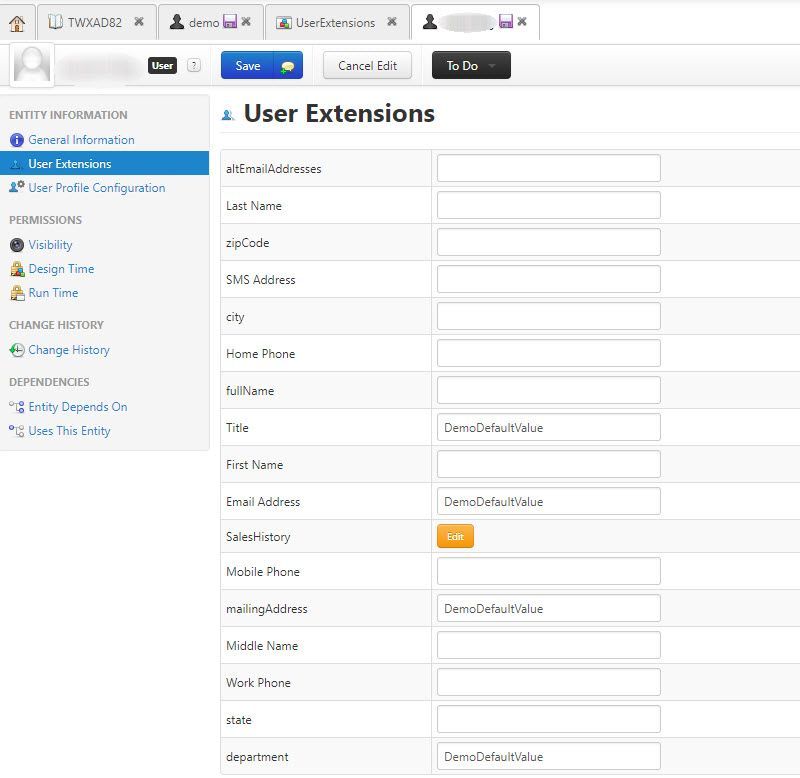Close the UserExtensions tab
Screen dimensions: 800x778
tap(392, 21)
